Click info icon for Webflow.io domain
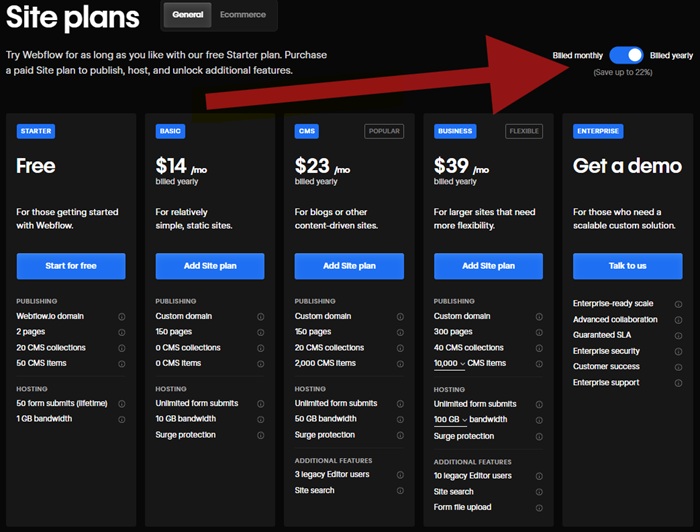 [121, 317]
